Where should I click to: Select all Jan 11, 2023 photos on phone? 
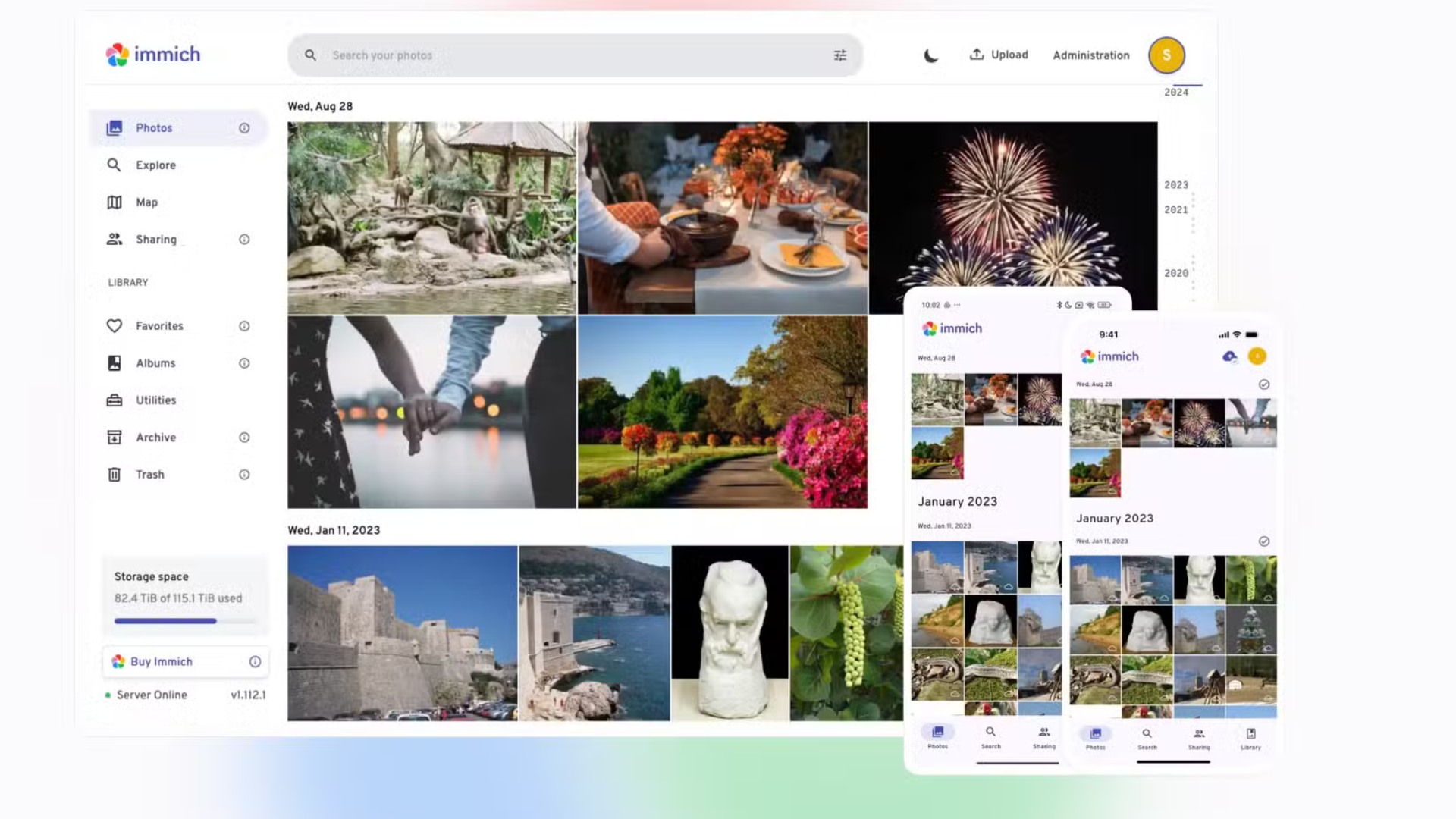pyautogui.click(x=1264, y=541)
